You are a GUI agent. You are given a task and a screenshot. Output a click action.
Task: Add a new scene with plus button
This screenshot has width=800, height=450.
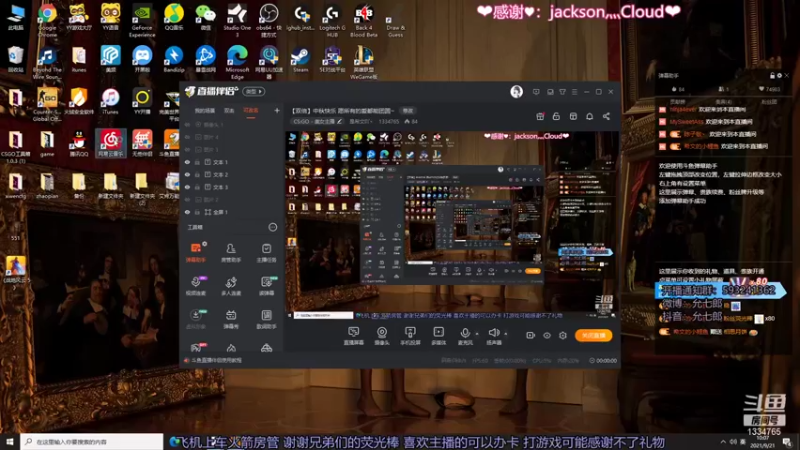pyautogui.click(x=277, y=110)
